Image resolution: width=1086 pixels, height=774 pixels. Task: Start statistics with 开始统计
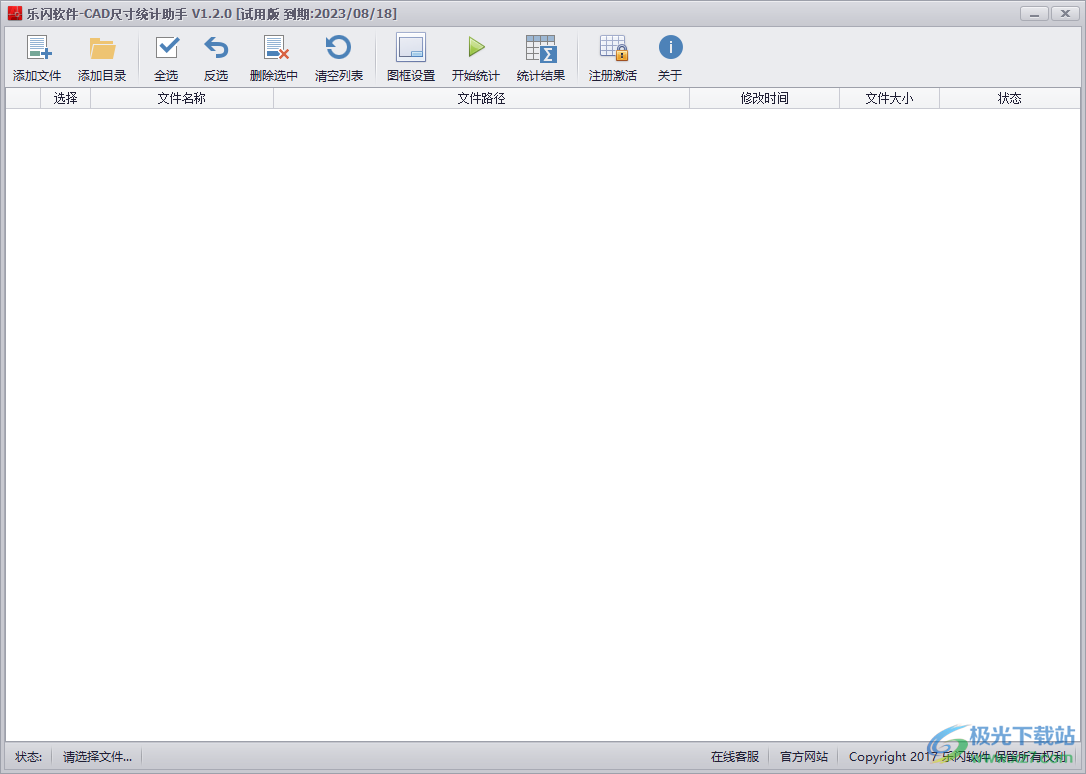pyautogui.click(x=476, y=58)
